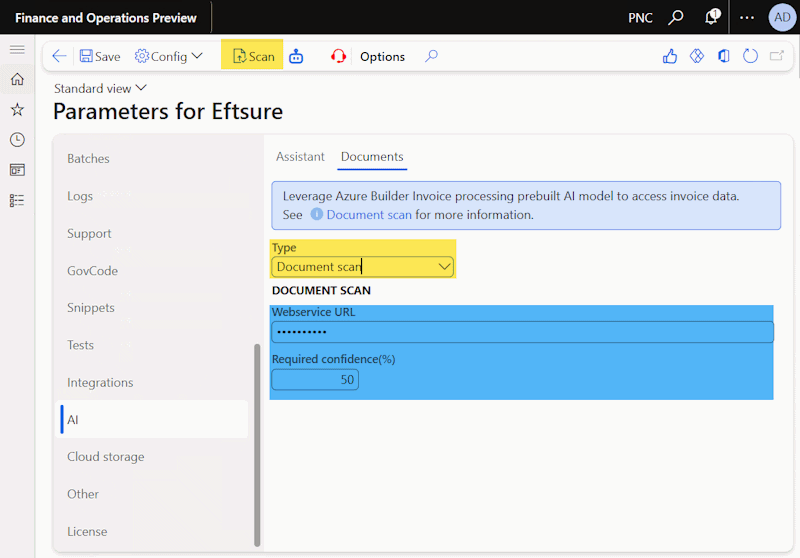Click the DOCUMENT SCAN group header
Viewport: 800px width, 558px height.
click(321, 290)
